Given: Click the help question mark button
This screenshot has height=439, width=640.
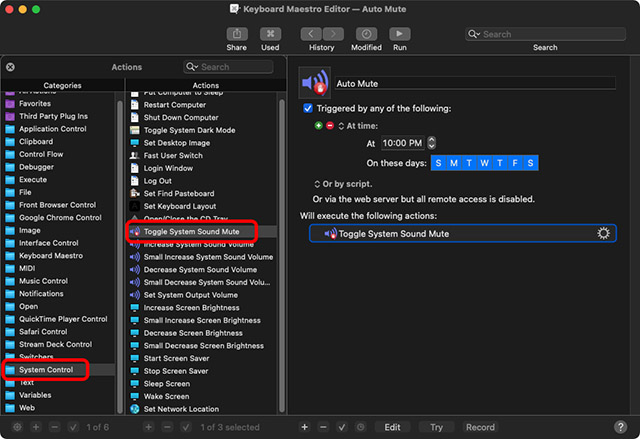Looking at the screenshot, I should (x=620, y=427).
